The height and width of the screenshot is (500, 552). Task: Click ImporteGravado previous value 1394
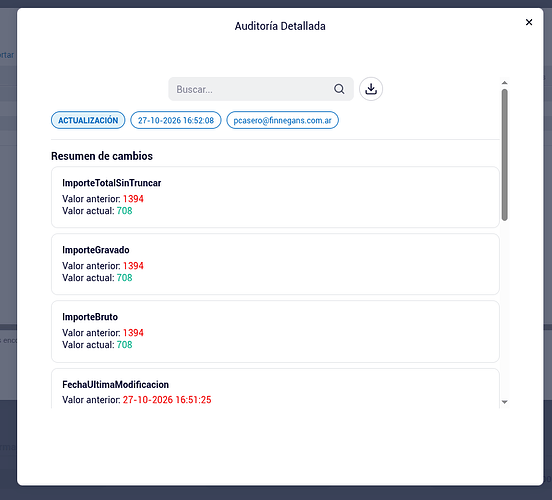[x=133, y=265]
